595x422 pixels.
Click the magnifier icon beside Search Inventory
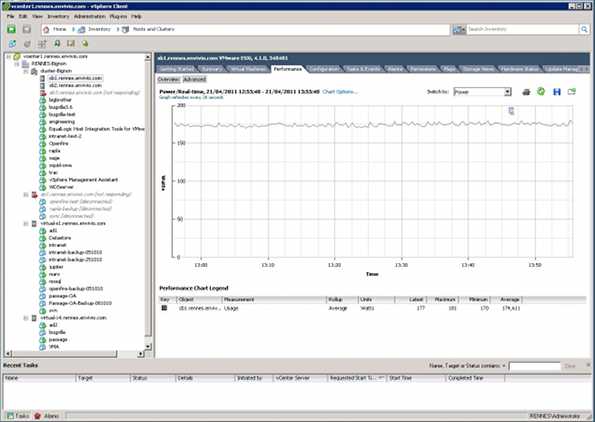pyautogui.click(x=584, y=29)
